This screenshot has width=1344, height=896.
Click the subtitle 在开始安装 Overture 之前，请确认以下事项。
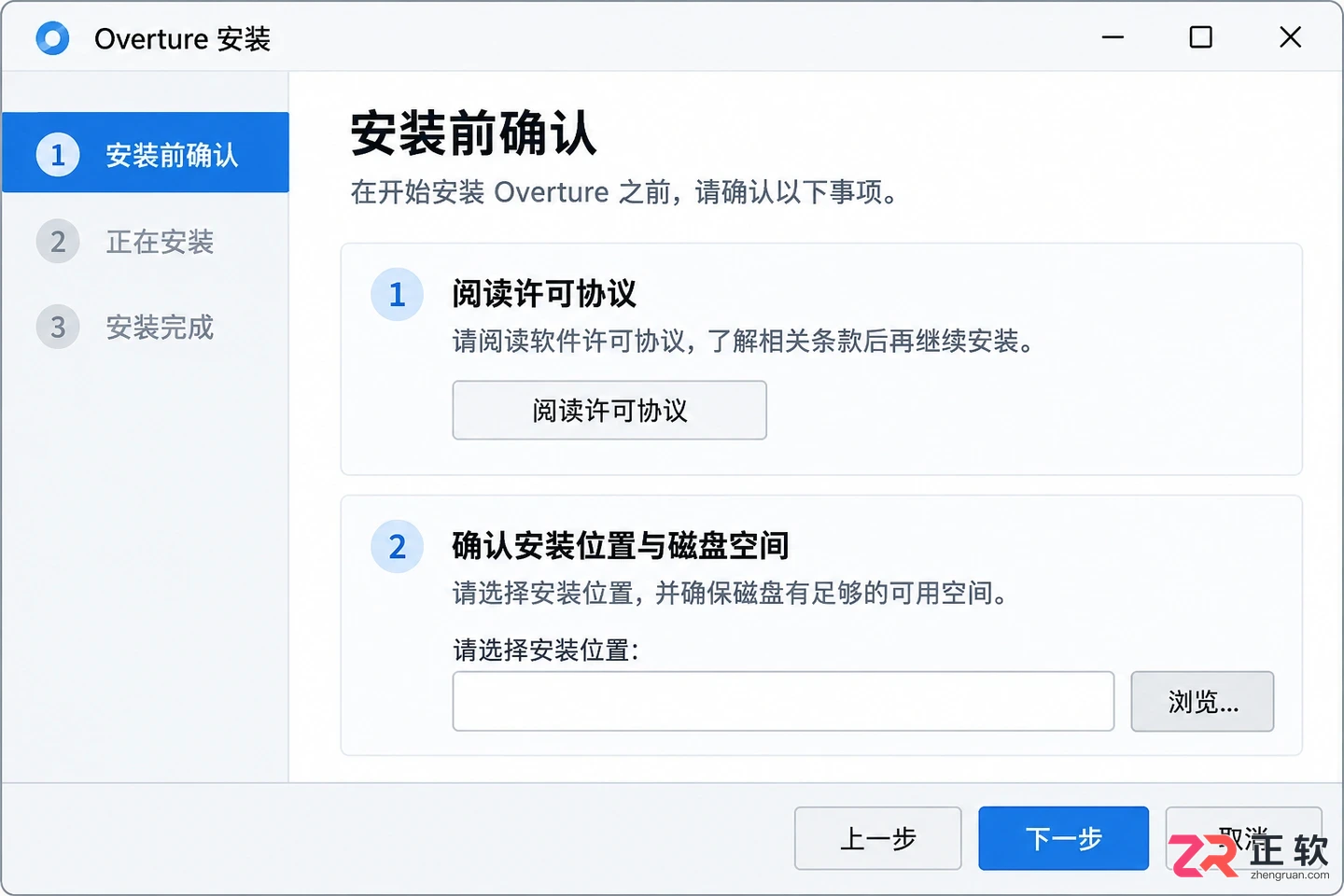point(623,192)
